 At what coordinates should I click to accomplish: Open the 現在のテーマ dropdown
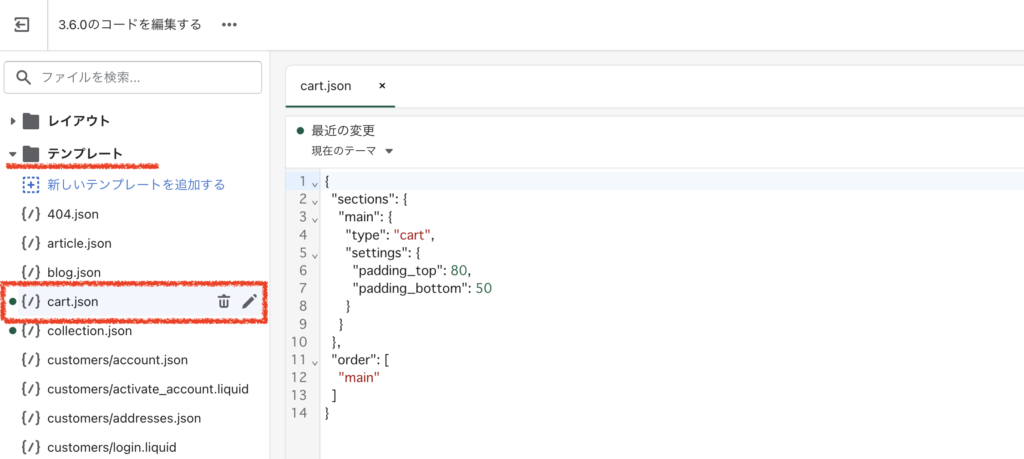(352, 151)
